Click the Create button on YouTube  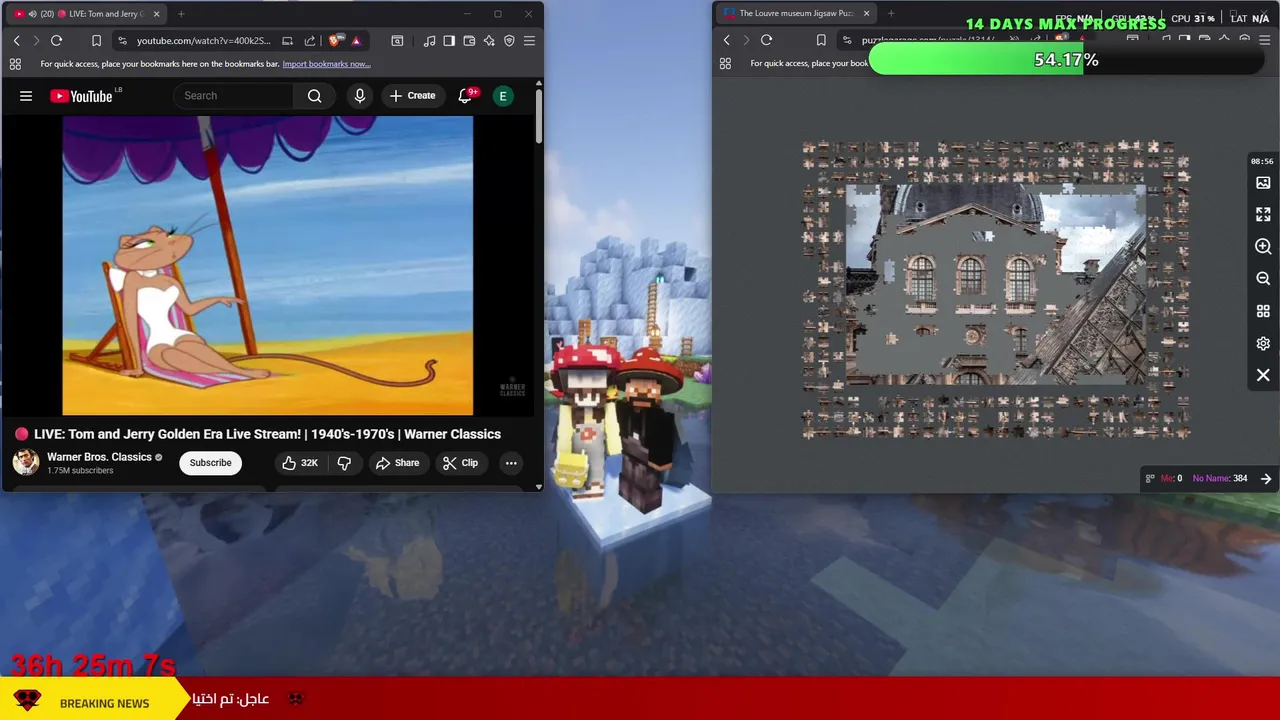coord(412,96)
